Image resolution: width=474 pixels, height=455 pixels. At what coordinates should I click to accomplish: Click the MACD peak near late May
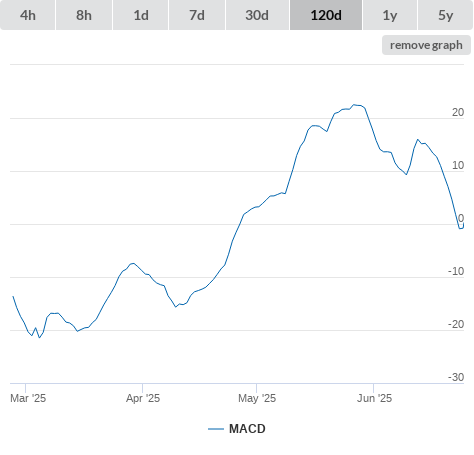point(355,105)
